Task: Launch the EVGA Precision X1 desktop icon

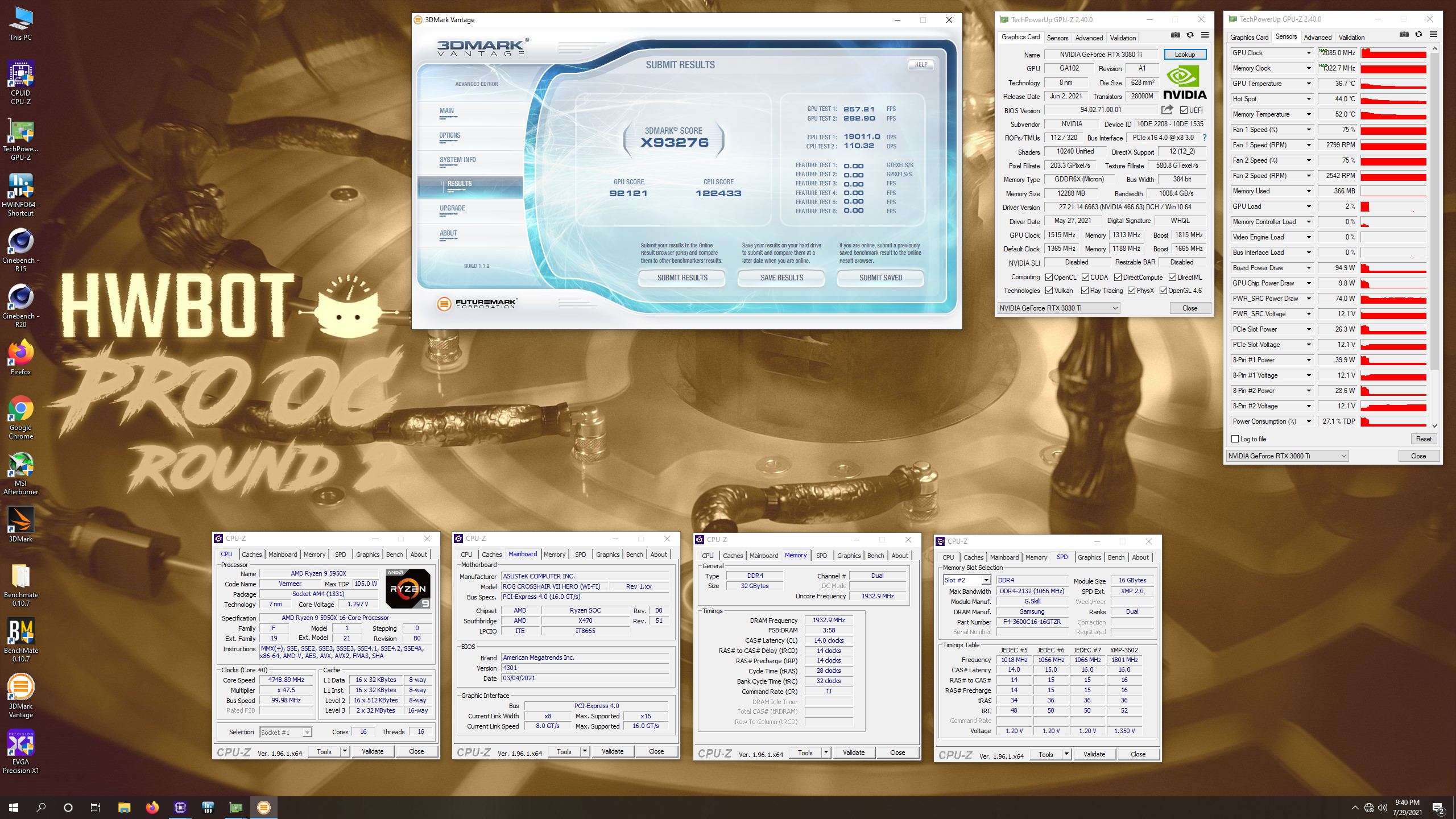Action: tap(20, 751)
